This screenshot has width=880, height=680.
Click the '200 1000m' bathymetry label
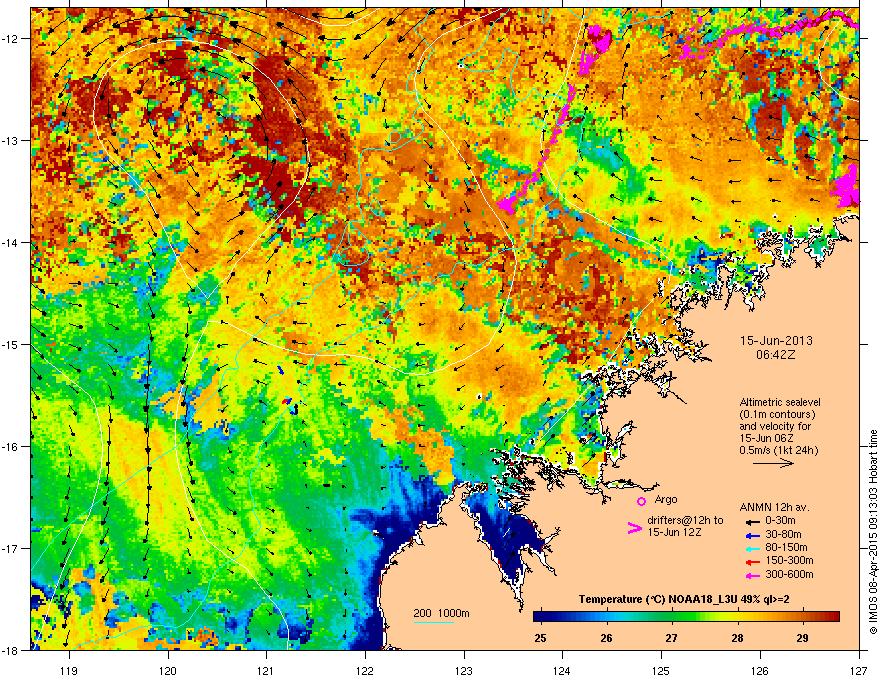[441, 613]
